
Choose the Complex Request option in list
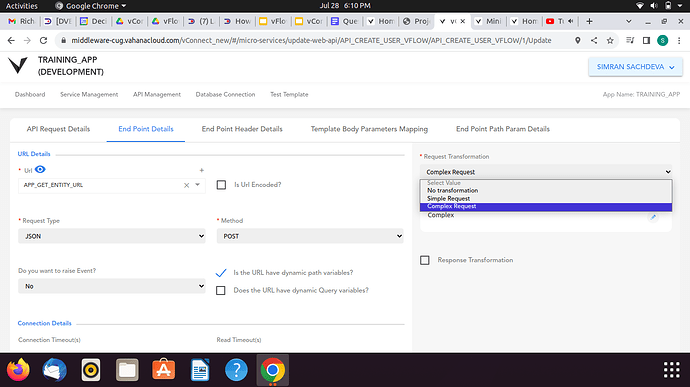pos(546,206)
